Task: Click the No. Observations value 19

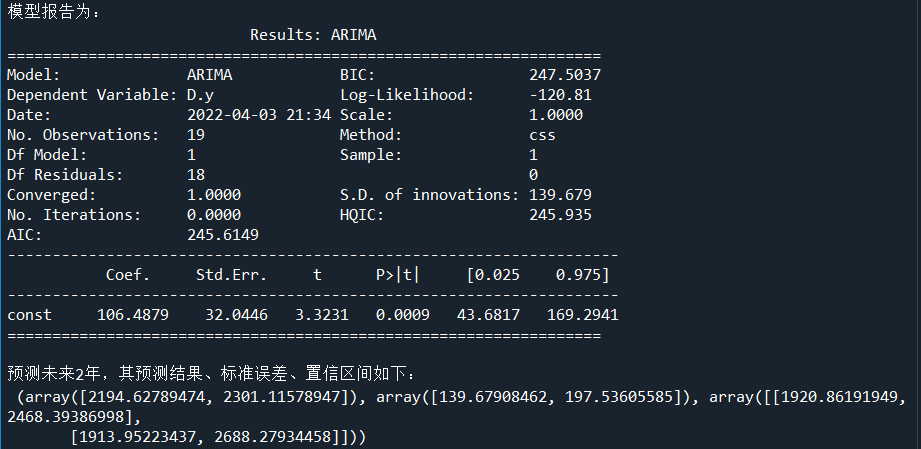Action: [x=196, y=135]
